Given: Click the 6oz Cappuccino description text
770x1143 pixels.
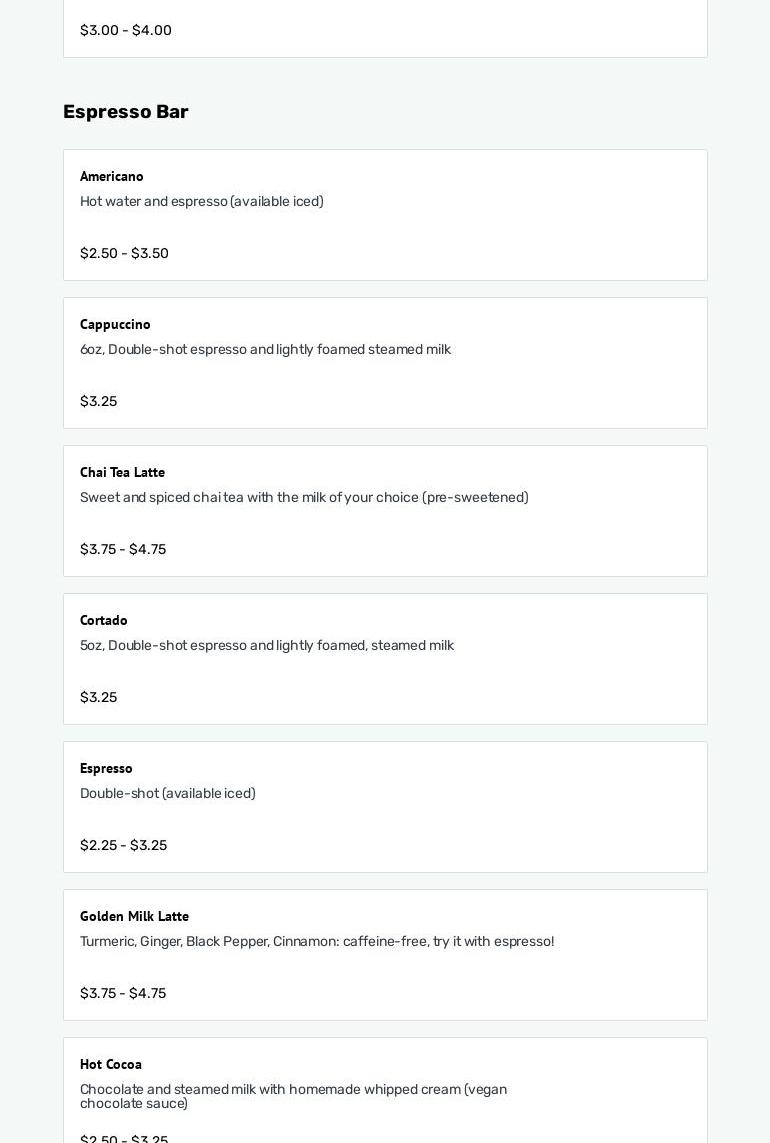Looking at the screenshot, I should tap(265, 350).
